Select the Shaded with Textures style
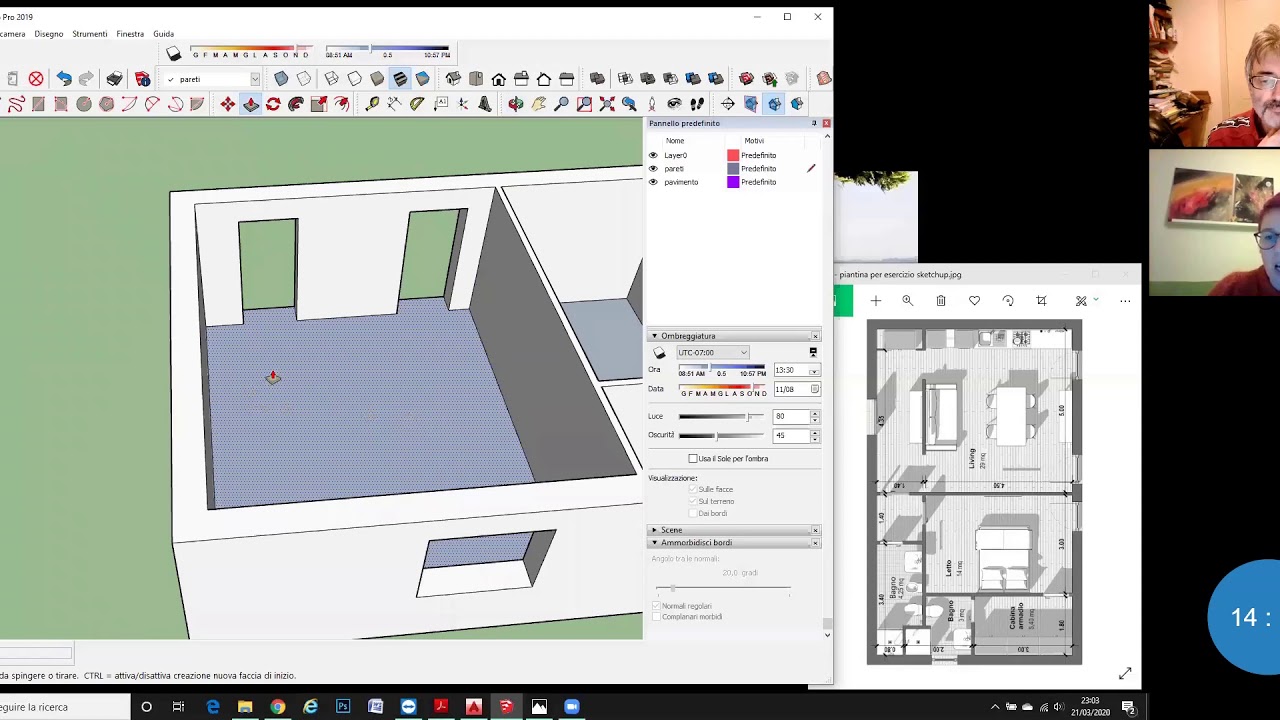 click(x=400, y=79)
